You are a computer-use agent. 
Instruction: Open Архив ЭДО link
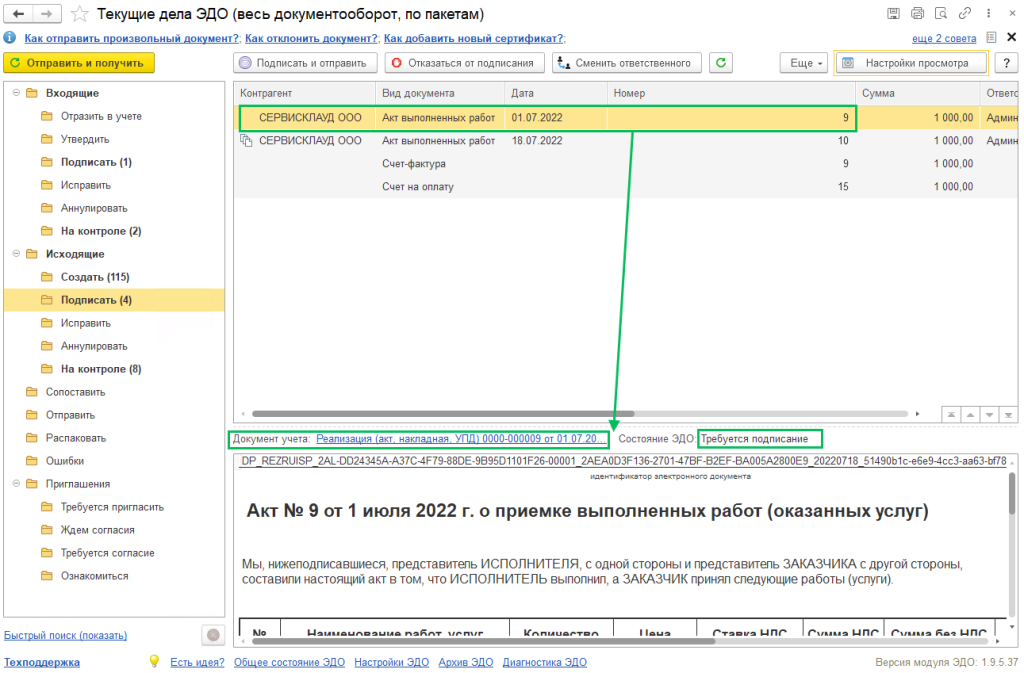(x=465, y=662)
